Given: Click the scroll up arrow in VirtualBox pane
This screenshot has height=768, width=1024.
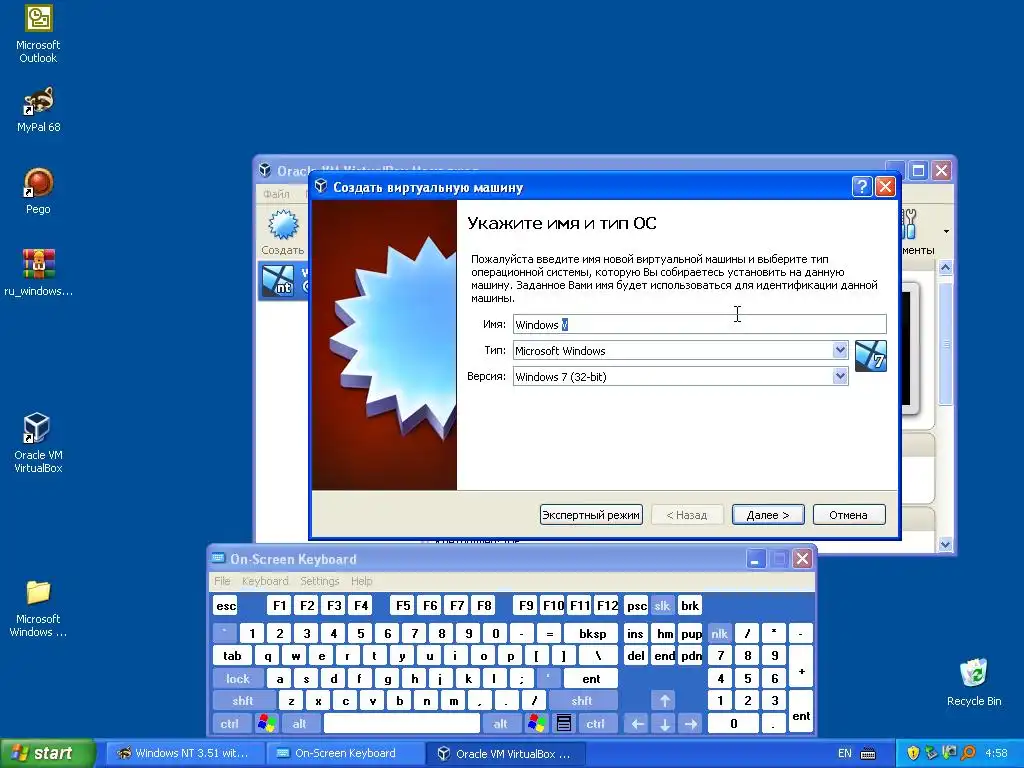Looking at the screenshot, I should (x=945, y=267).
